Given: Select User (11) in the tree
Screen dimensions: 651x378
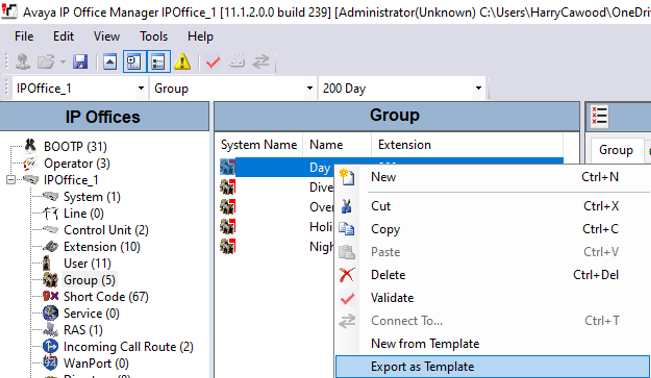Looking at the screenshot, I should (87, 263).
